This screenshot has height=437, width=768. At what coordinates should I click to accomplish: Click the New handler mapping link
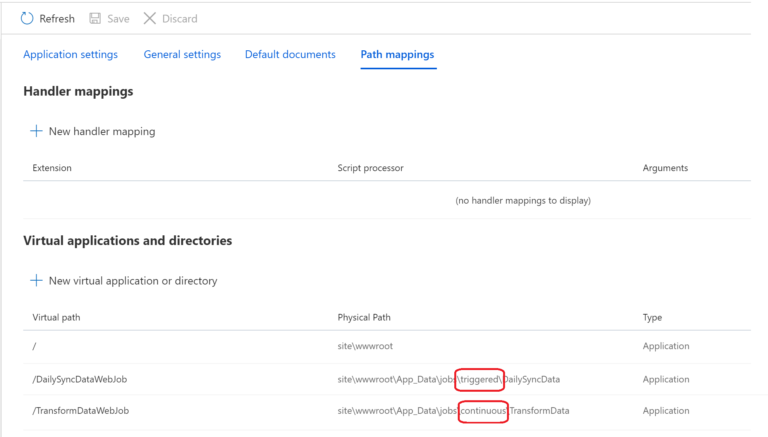coord(102,131)
